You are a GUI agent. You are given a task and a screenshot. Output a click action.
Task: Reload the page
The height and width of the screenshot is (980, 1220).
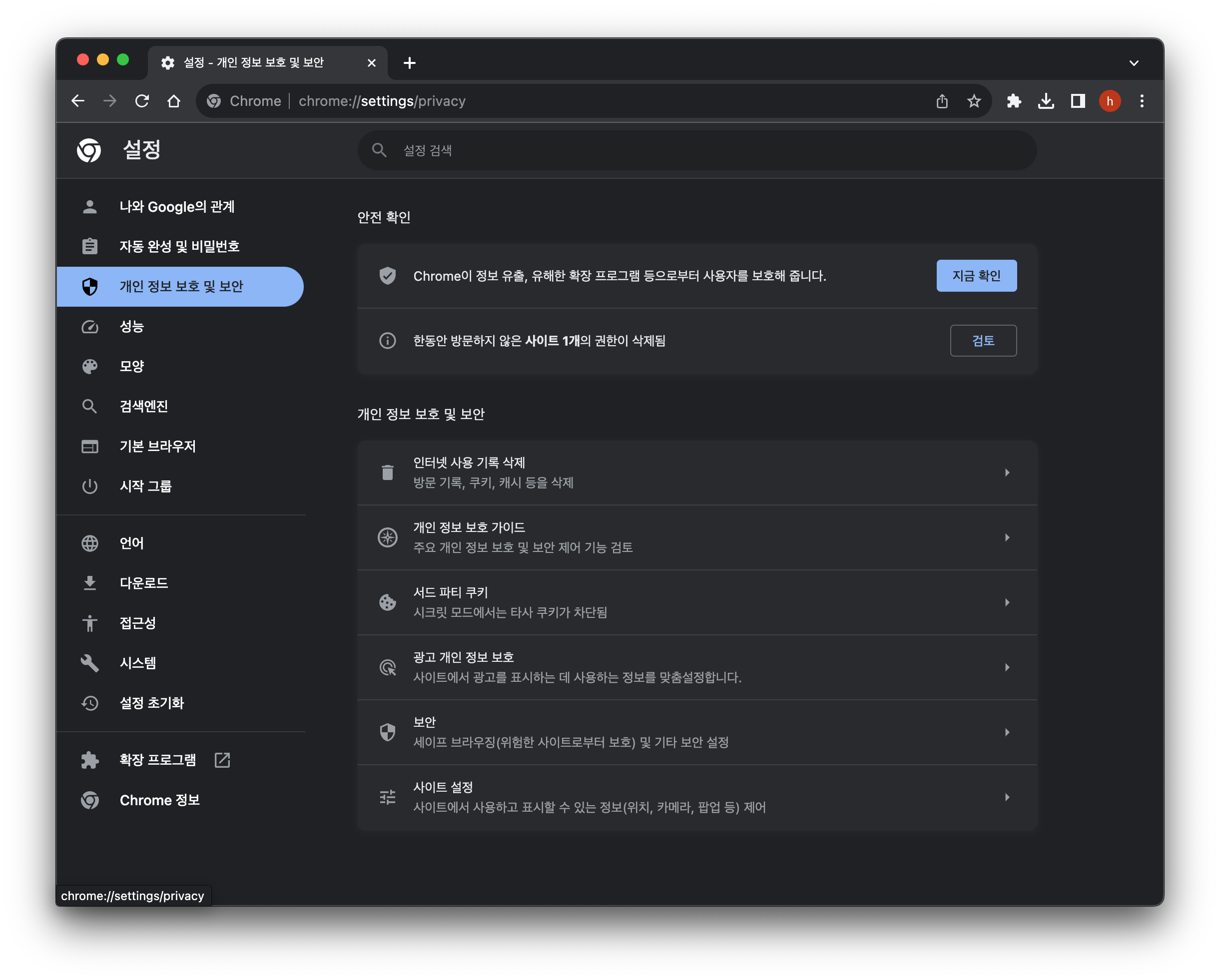(142, 101)
